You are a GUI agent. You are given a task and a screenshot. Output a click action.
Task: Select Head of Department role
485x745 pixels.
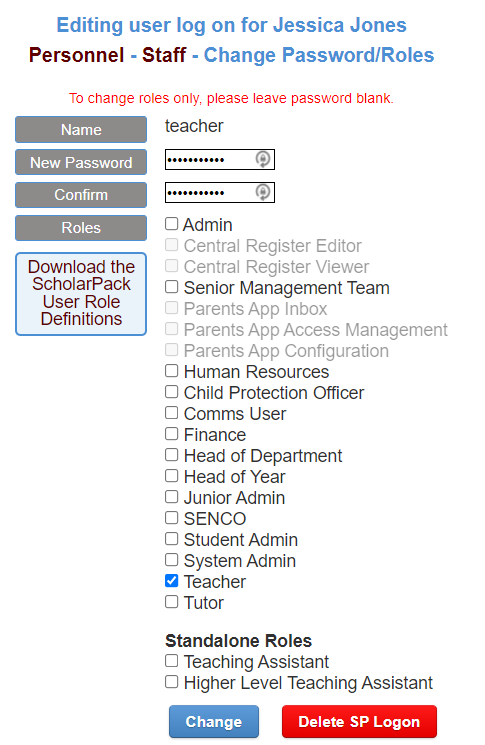(x=171, y=455)
